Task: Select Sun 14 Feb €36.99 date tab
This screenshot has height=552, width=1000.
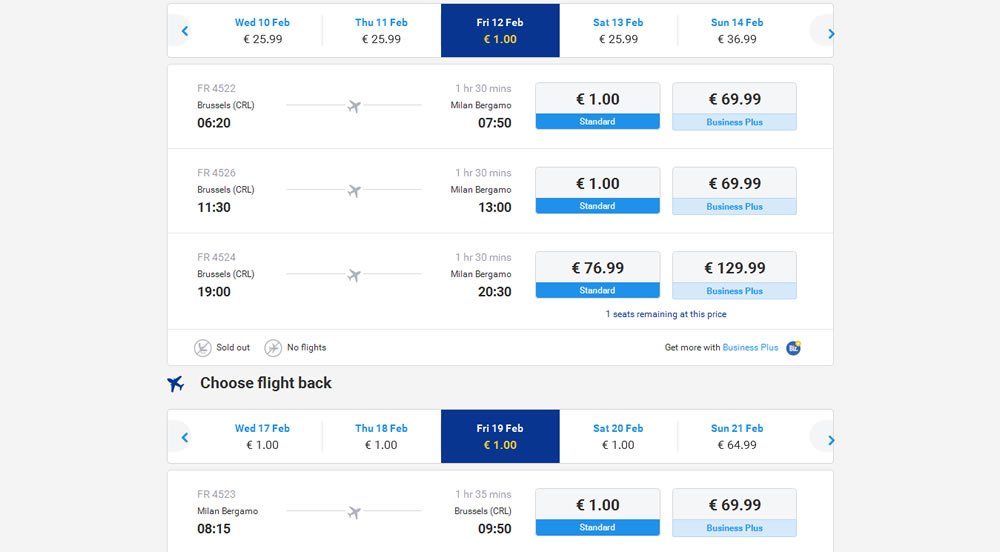Action: tap(737, 31)
